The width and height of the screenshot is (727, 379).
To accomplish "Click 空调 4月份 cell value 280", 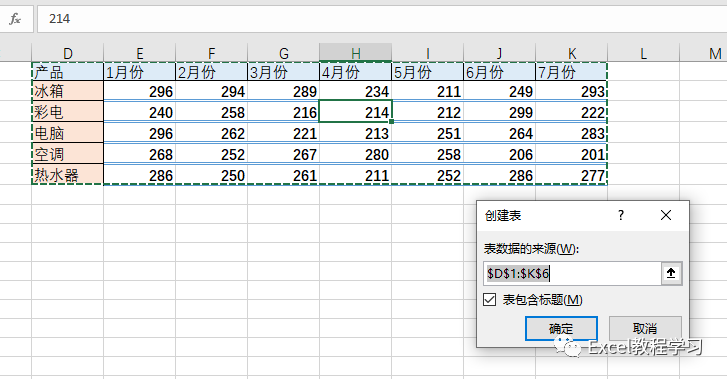I will (x=356, y=154).
